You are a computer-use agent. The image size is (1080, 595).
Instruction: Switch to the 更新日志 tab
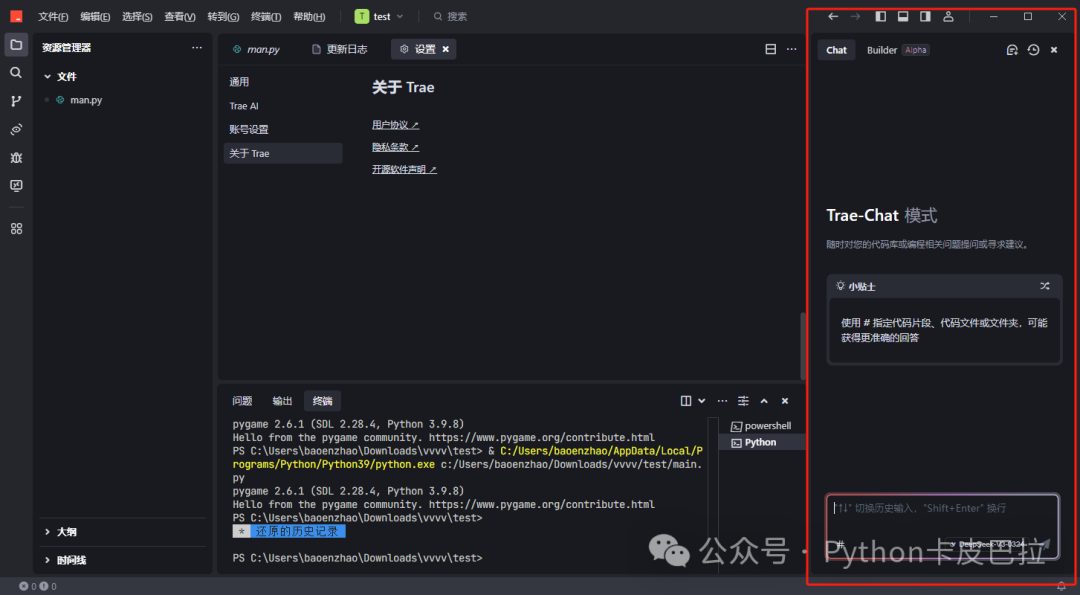[x=340, y=50]
